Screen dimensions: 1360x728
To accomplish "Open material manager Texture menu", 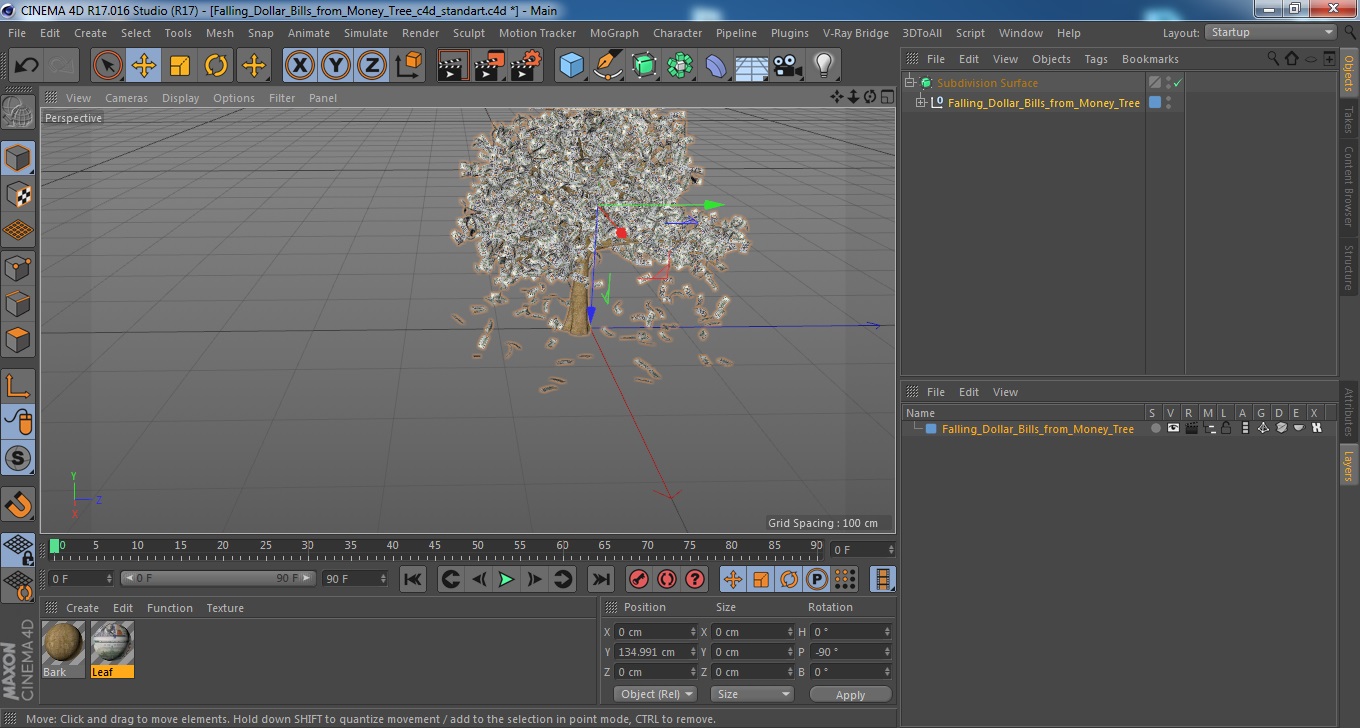I will point(225,608).
